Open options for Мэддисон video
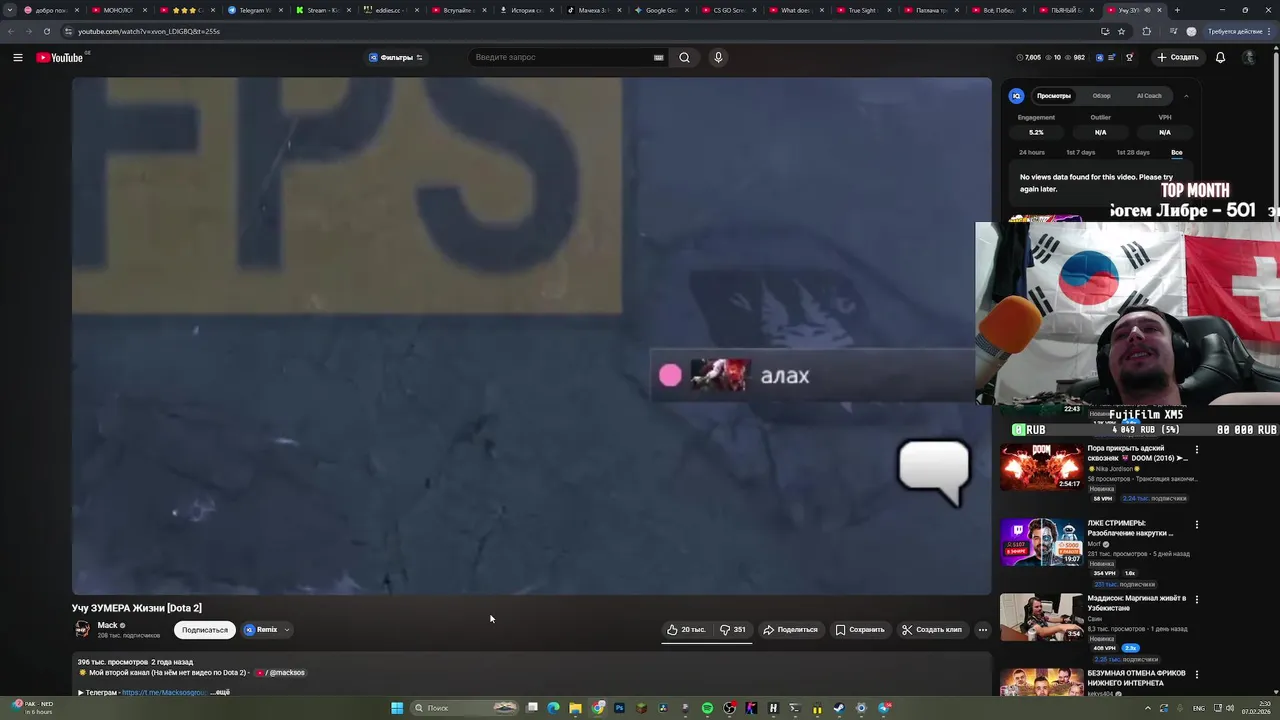This screenshot has width=1280, height=720. (x=1197, y=599)
